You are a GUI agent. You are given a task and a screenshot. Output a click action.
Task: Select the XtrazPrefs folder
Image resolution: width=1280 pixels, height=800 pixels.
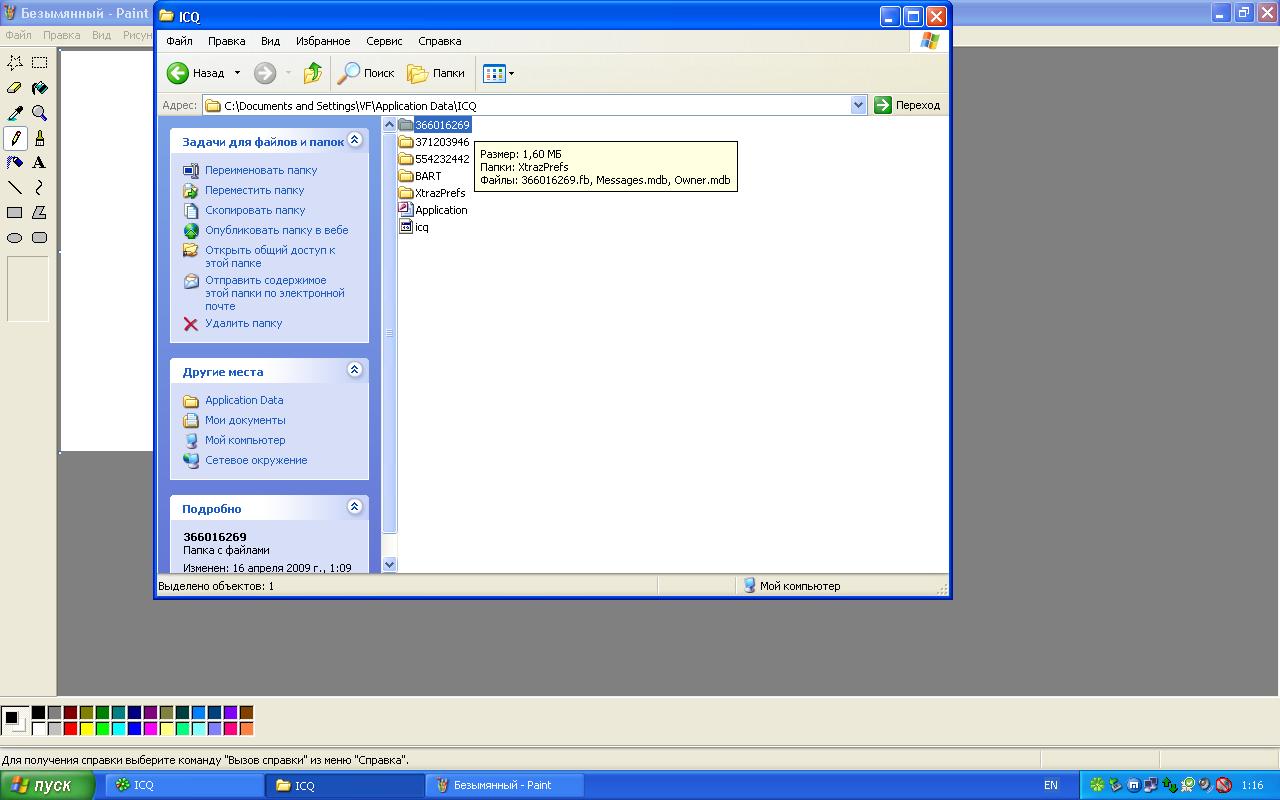432,193
